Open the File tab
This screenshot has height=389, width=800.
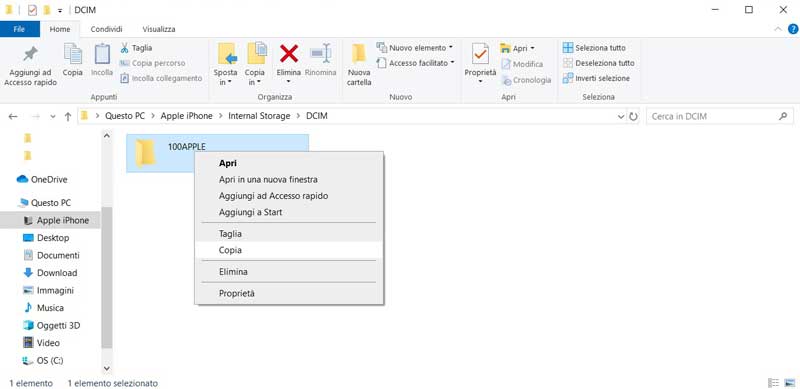[19, 29]
